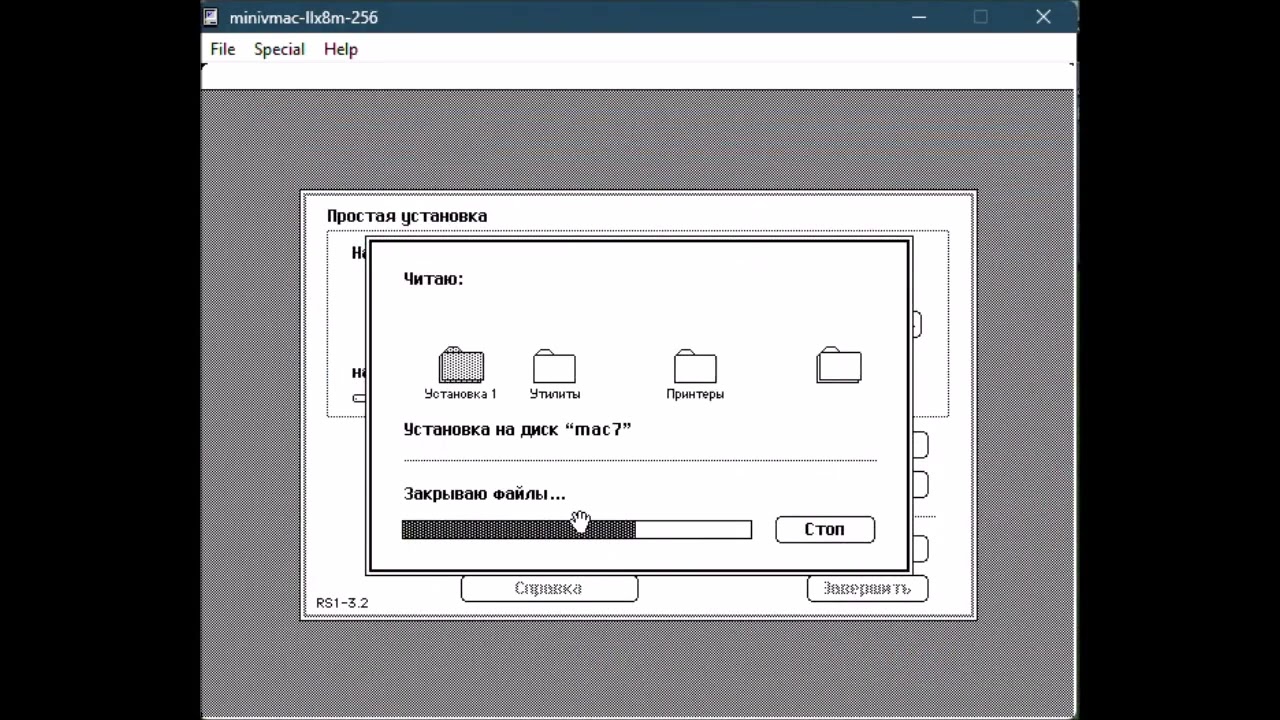Screen dimensions: 1280x720
Task: Close the minivmac window
Action: click(1044, 17)
